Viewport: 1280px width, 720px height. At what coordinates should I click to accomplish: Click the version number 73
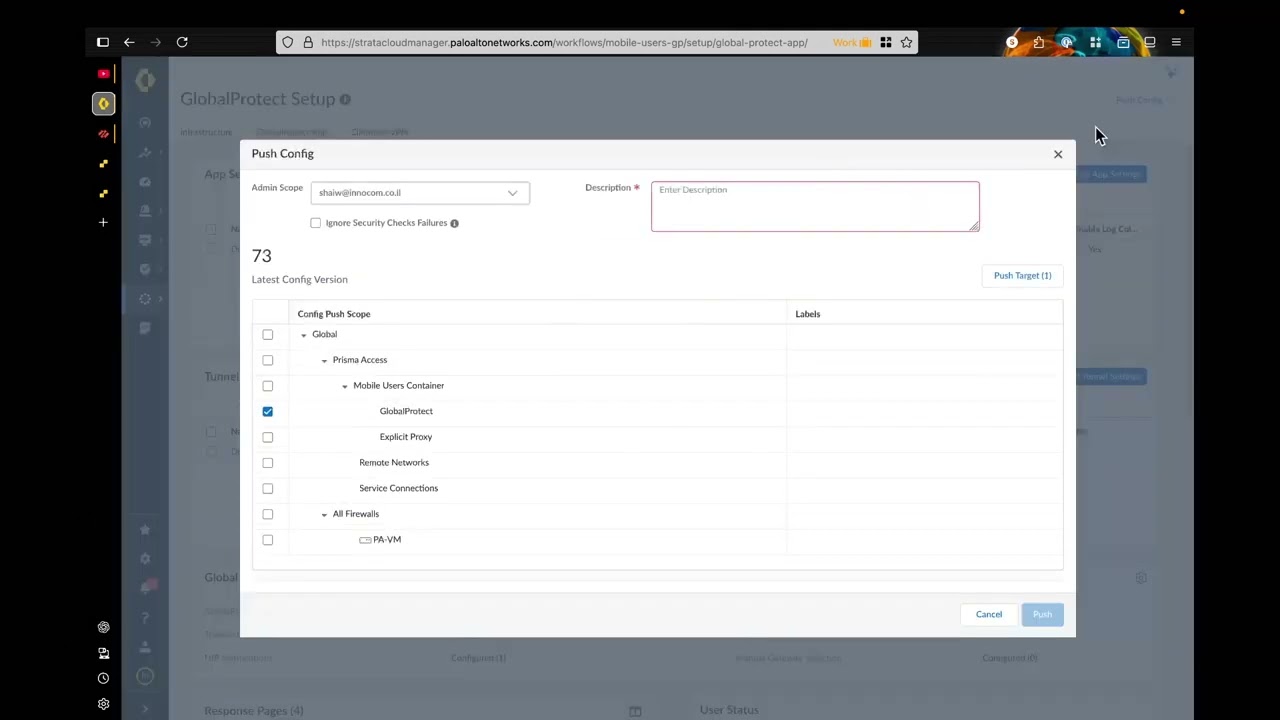point(262,256)
